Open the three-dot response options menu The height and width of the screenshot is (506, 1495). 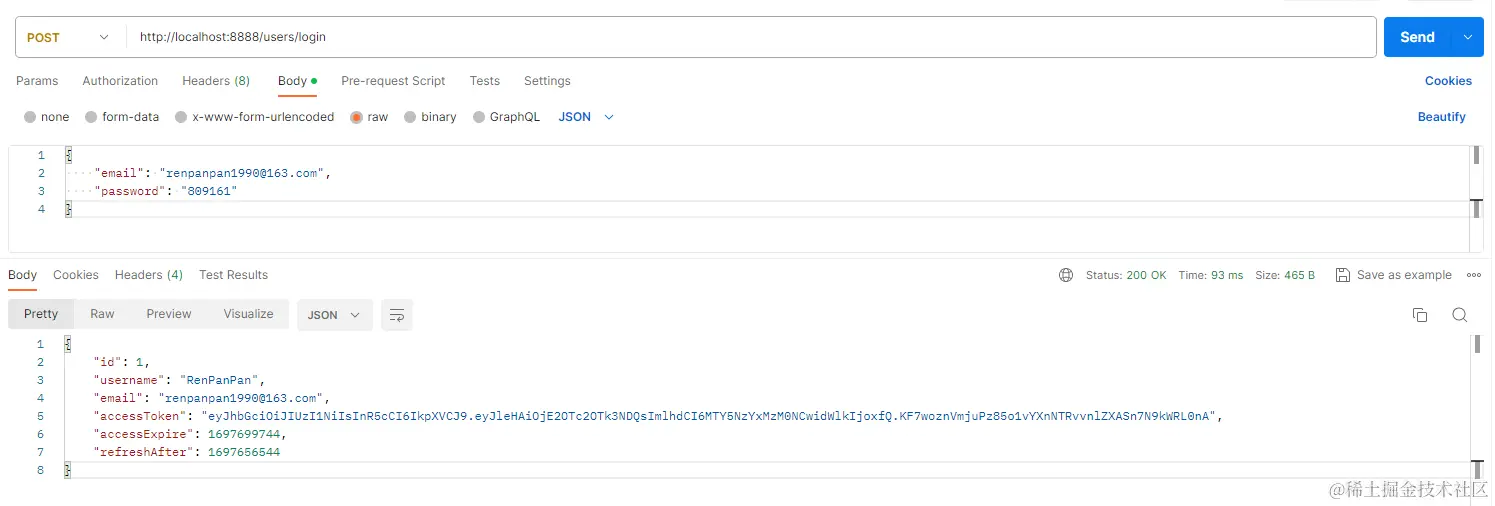point(1473,275)
